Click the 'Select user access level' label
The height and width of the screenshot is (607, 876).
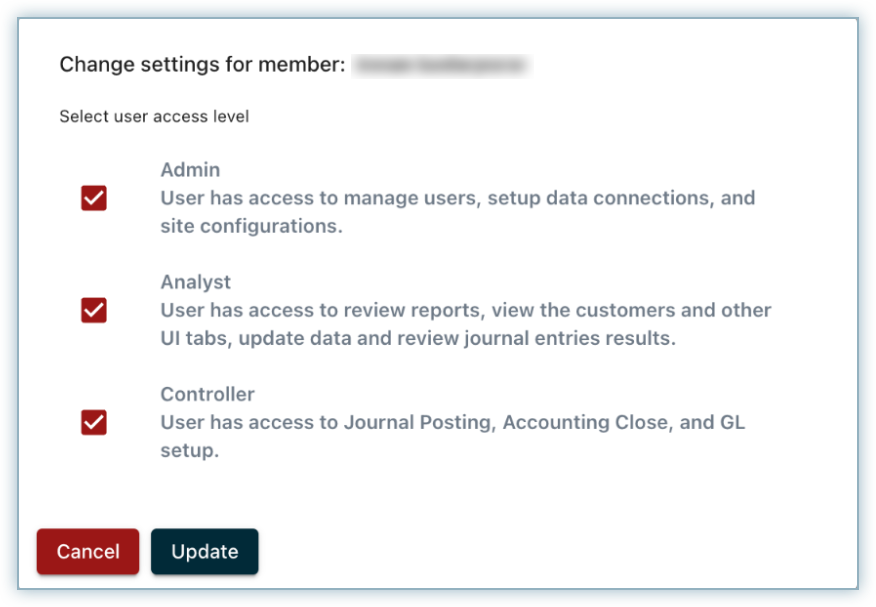click(x=154, y=117)
